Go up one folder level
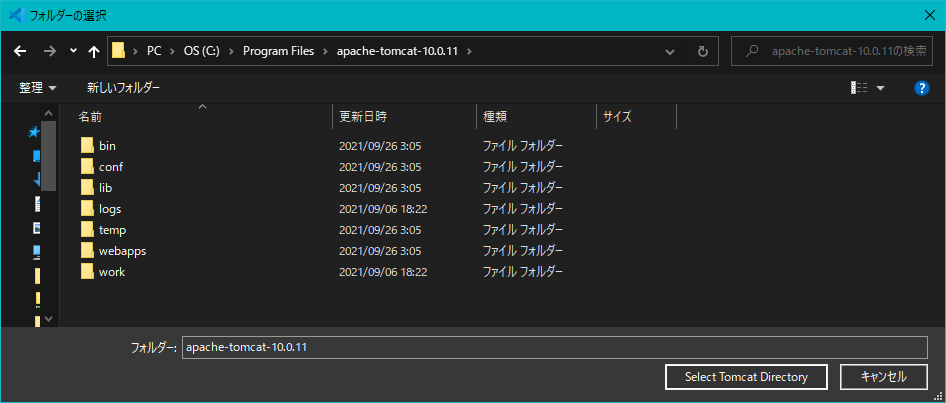 pyautogui.click(x=94, y=52)
